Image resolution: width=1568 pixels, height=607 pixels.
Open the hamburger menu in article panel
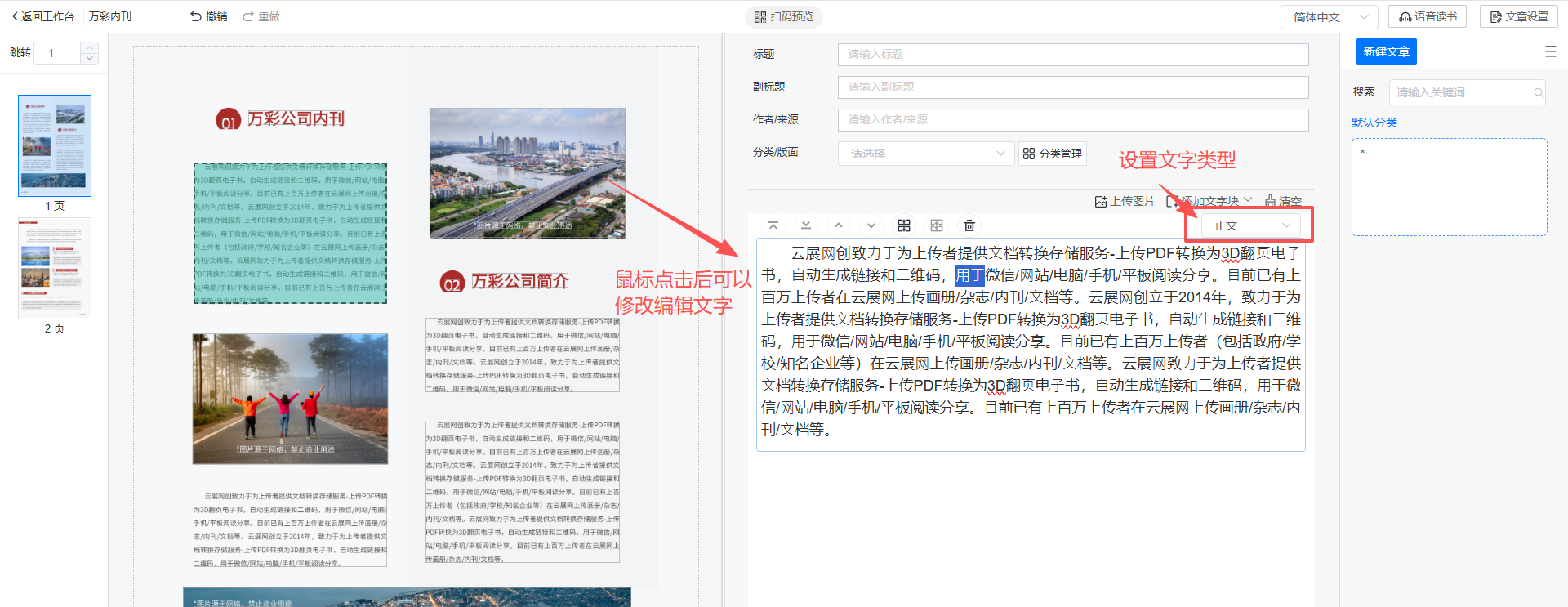point(1550,51)
